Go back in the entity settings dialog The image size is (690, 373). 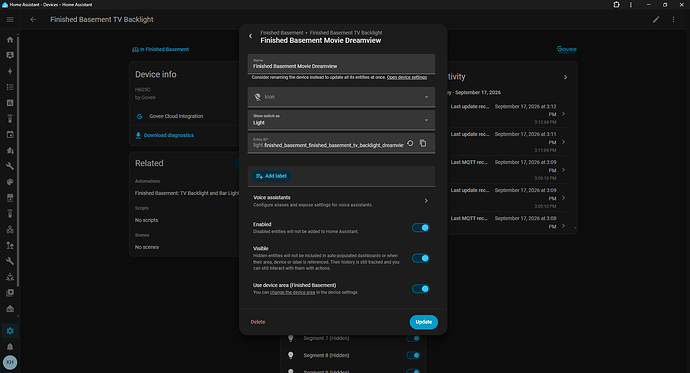[251, 36]
